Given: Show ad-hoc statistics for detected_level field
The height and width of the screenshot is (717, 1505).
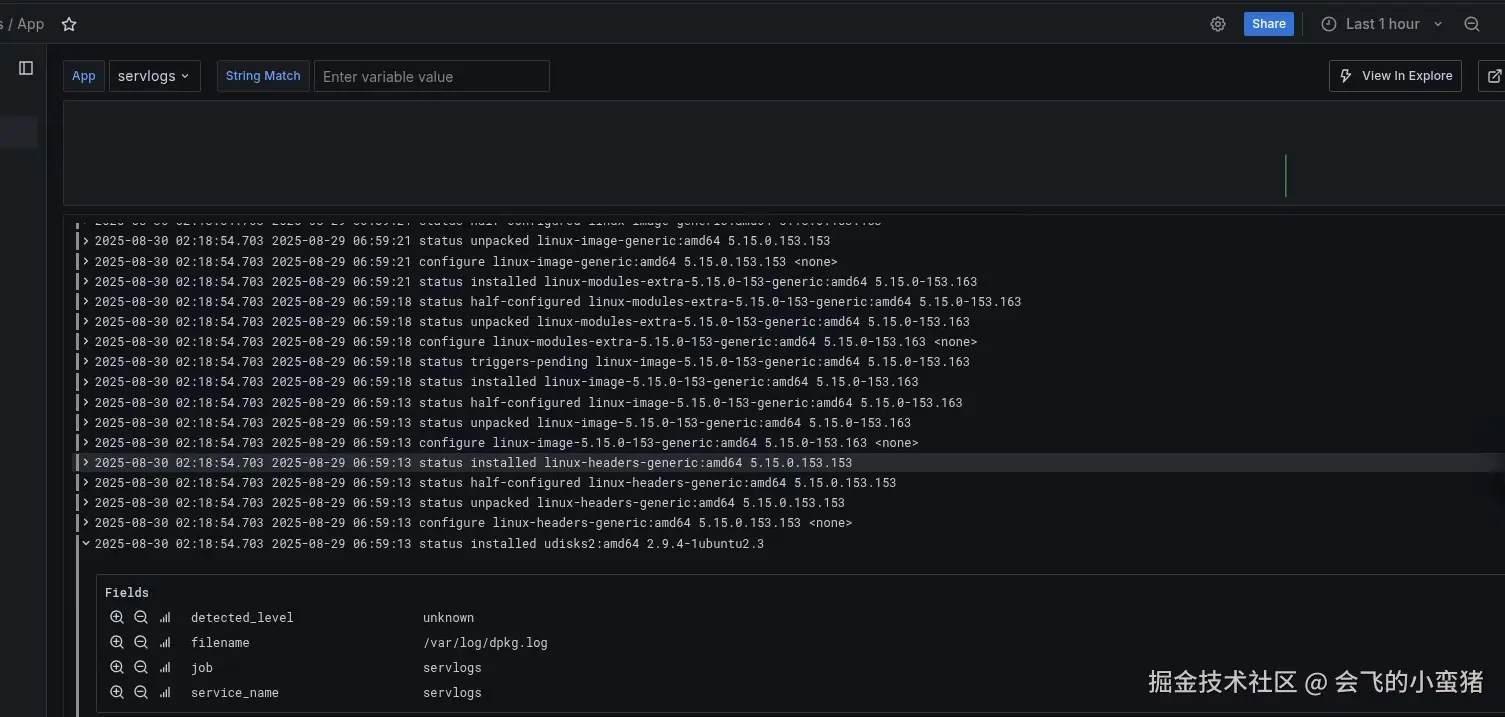Looking at the screenshot, I should pos(165,617).
